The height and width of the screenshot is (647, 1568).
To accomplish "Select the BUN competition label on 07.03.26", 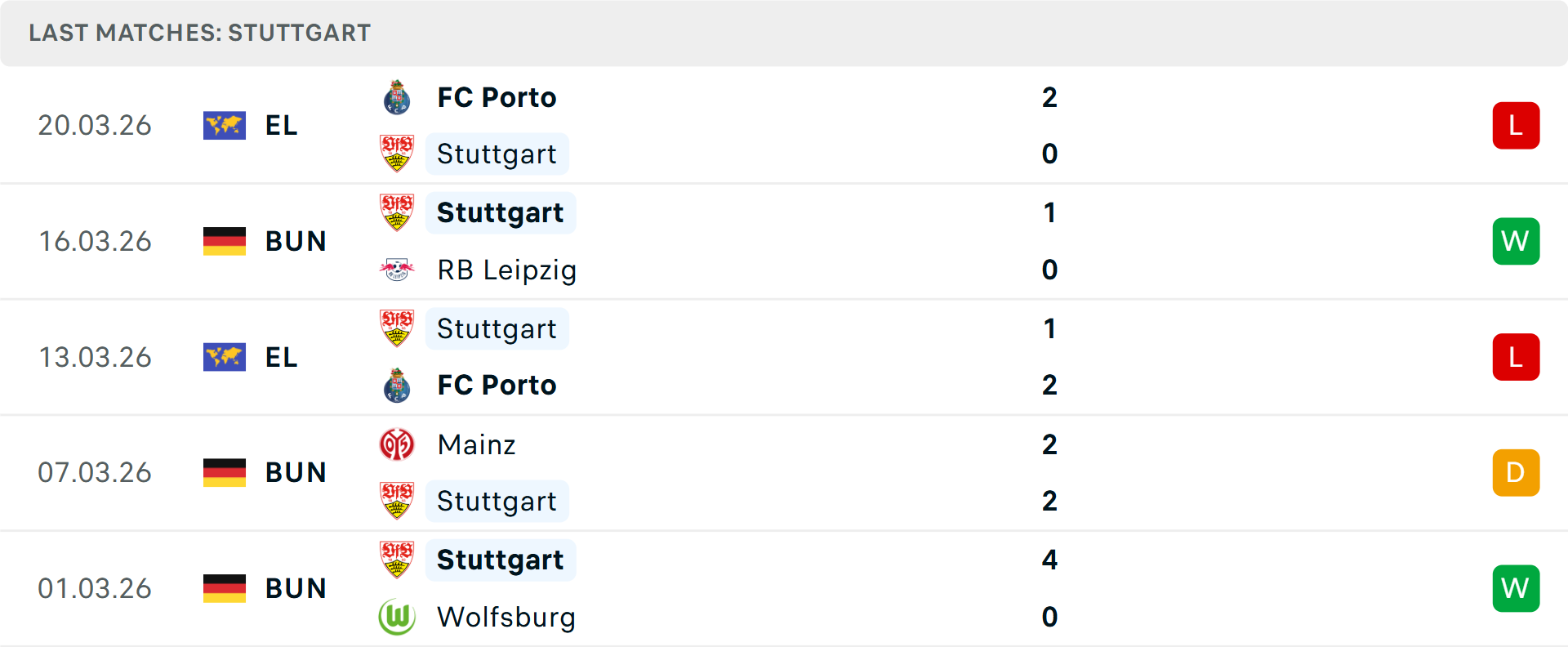I will pos(296,472).
